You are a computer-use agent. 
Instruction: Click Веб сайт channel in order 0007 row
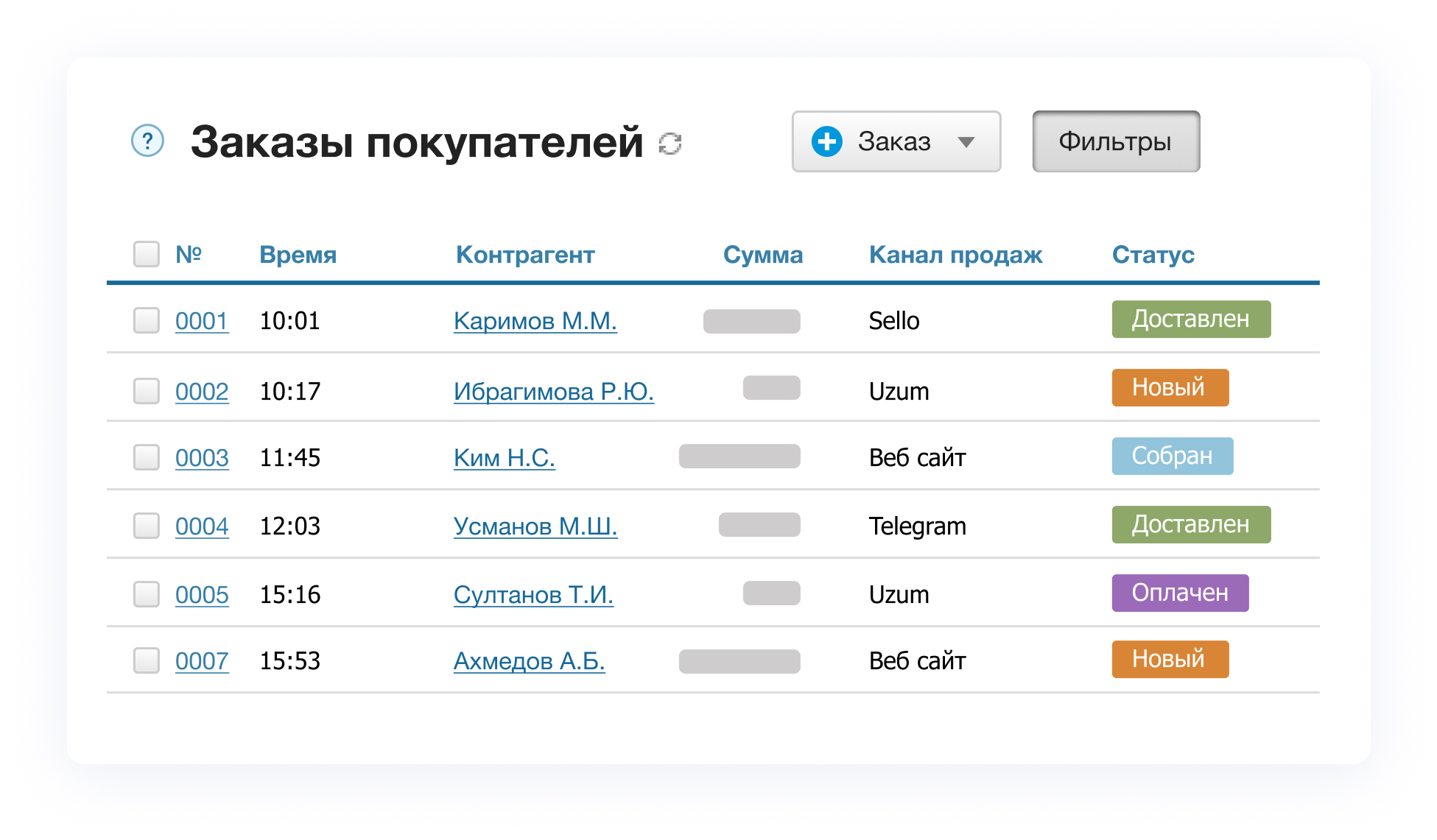tap(917, 661)
